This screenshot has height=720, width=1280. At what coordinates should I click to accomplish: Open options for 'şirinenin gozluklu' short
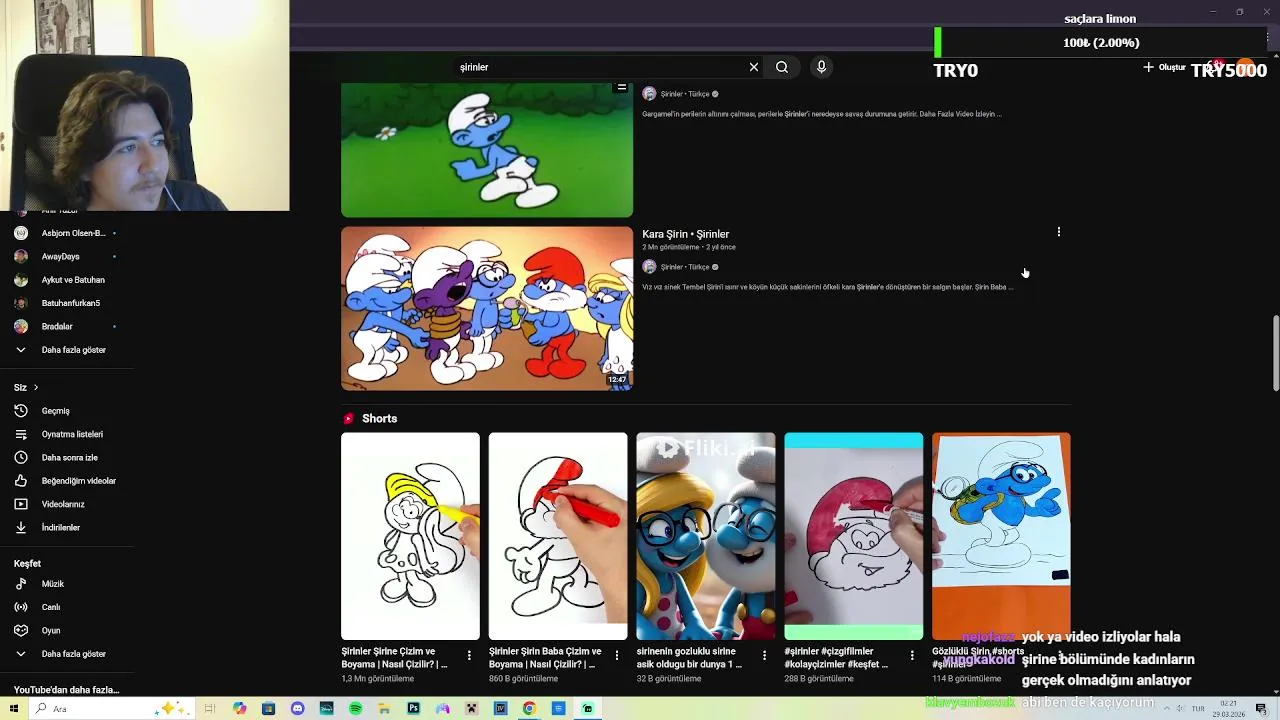[x=765, y=656]
